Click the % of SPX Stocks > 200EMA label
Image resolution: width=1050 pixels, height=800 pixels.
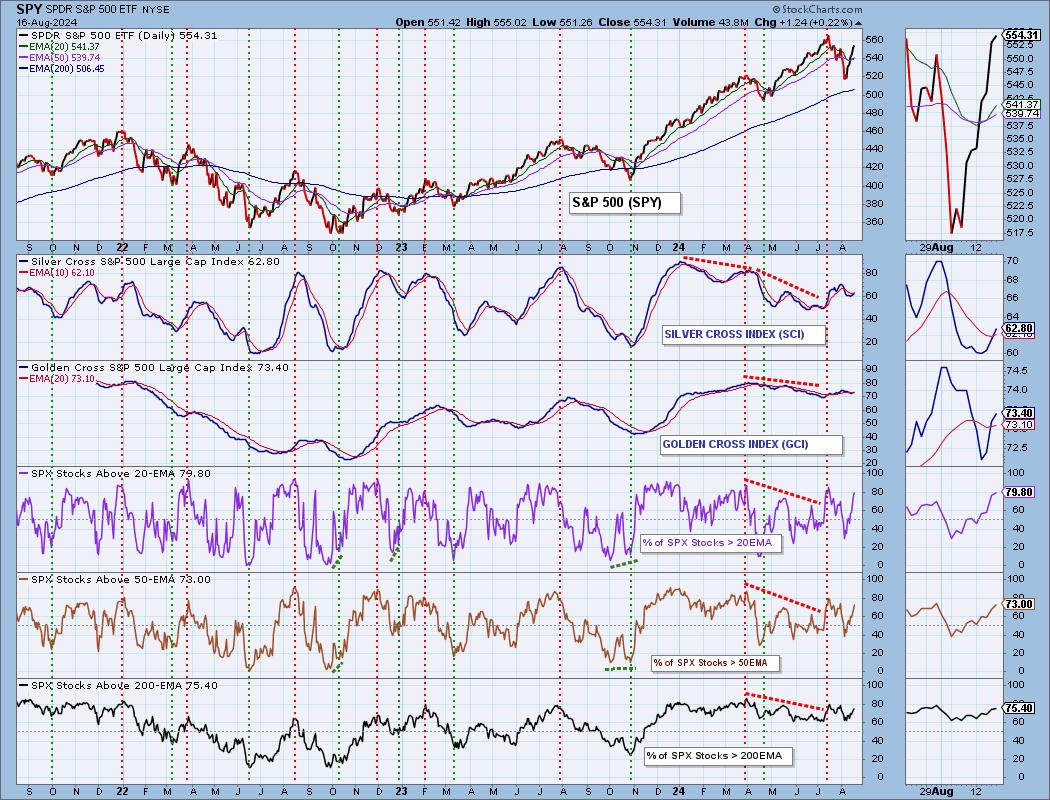pos(719,756)
